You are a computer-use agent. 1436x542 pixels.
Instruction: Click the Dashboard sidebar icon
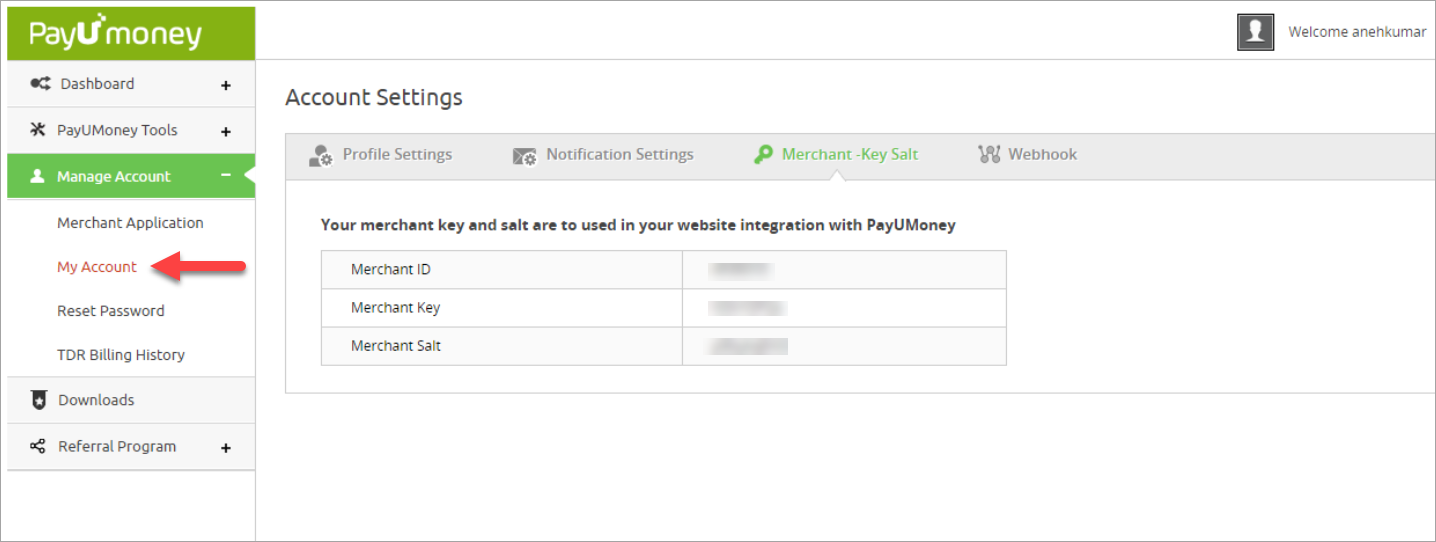40,84
